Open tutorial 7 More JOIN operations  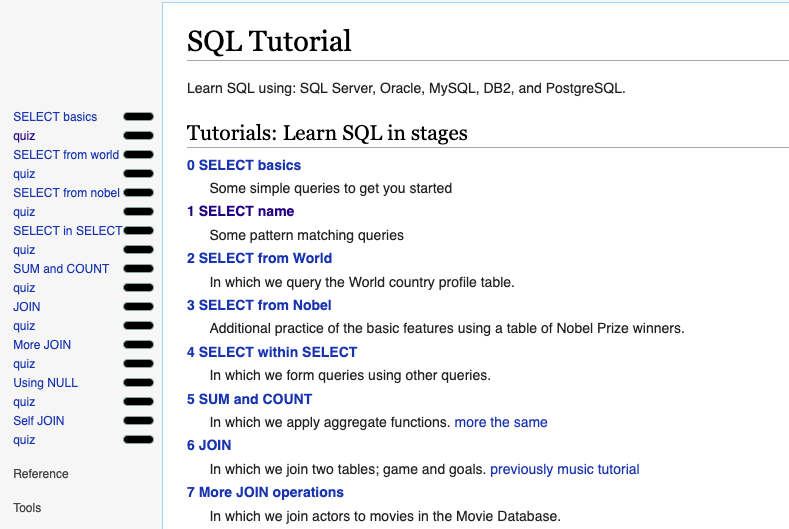pyautogui.click(x=265, y=492)
